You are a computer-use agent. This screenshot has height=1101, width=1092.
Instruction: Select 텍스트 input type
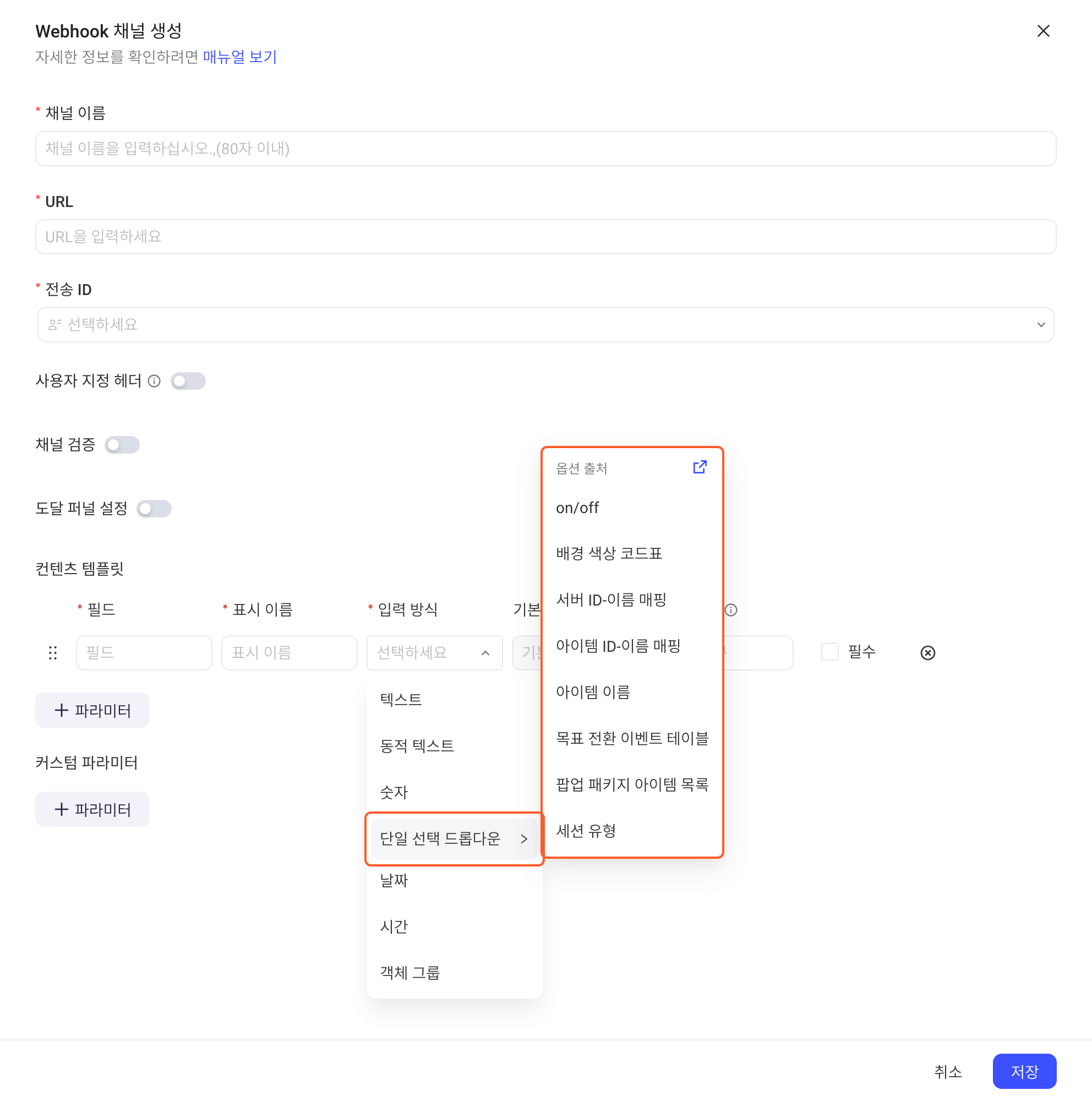tap(455, 699)
